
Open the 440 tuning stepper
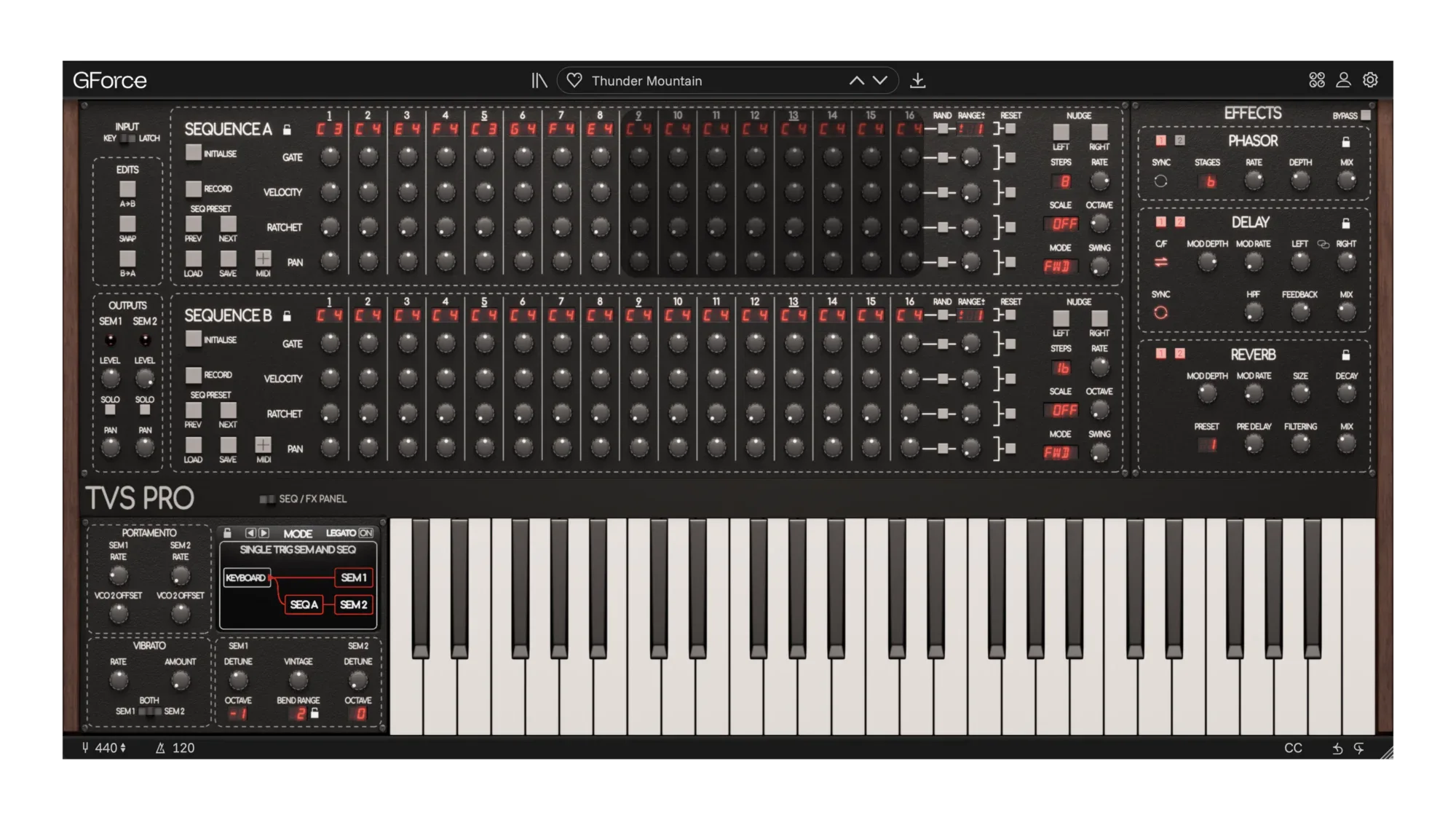pos(122,748)
